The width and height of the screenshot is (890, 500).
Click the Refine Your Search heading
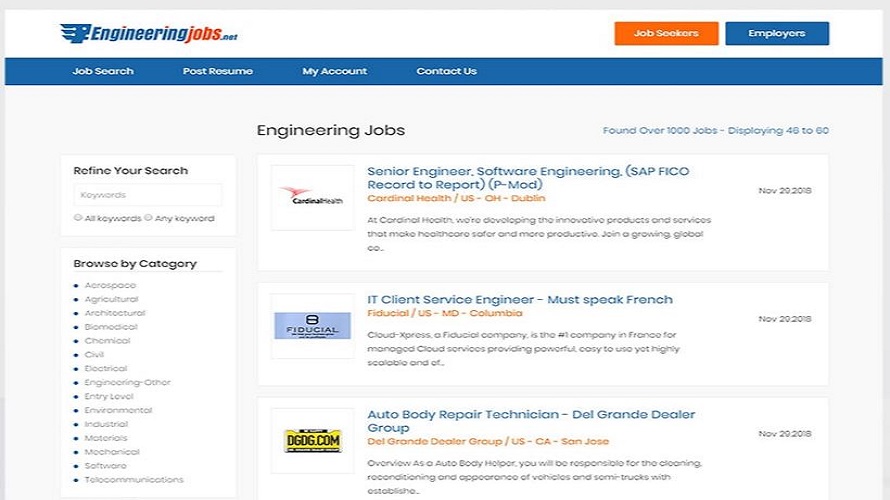(131, 171)
